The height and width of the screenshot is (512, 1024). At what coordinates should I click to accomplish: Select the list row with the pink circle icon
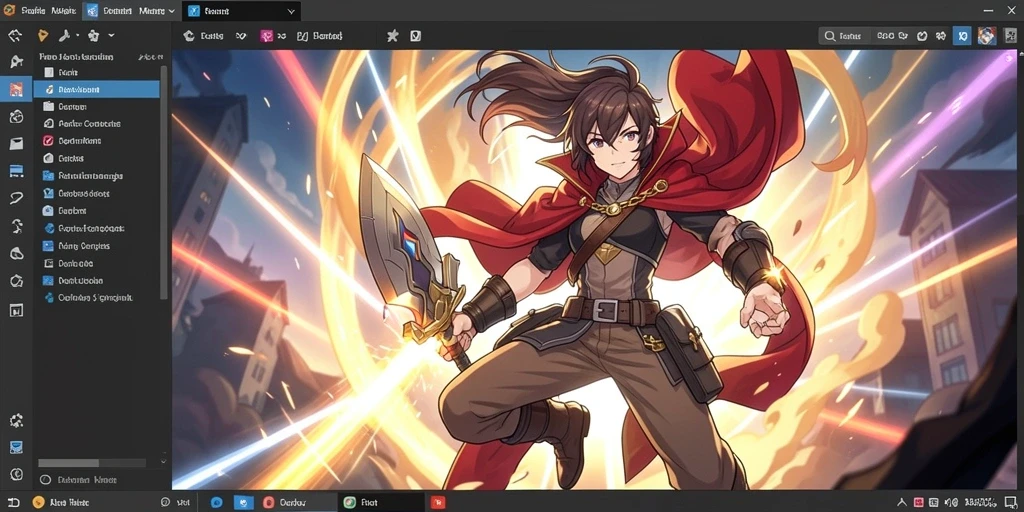[97, 140]
